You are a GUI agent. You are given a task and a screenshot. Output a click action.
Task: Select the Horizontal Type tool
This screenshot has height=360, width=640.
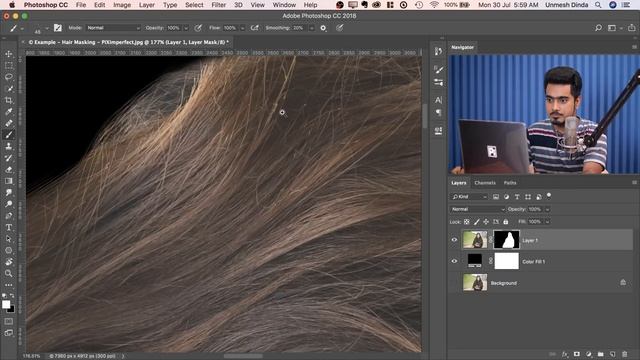click(9, 227)
